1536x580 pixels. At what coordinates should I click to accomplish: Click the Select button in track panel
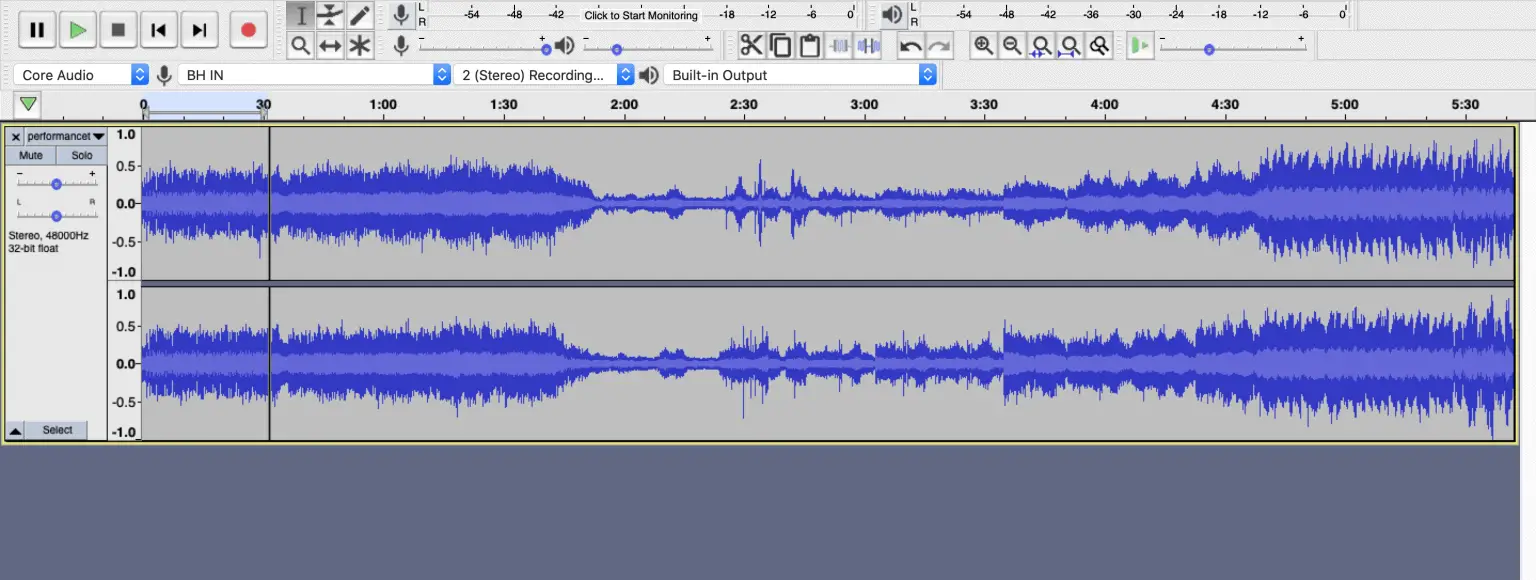[x=57, y=429]
